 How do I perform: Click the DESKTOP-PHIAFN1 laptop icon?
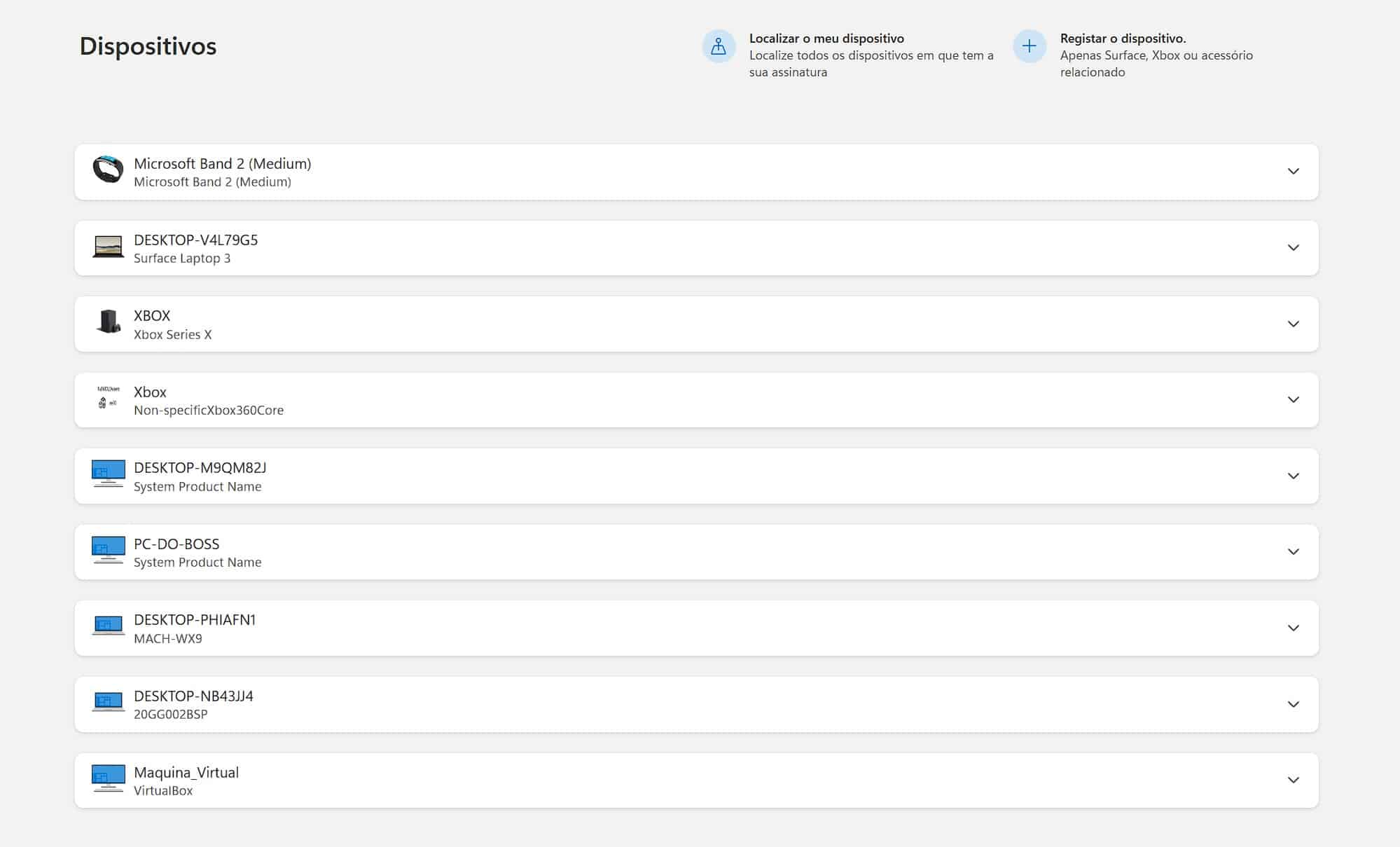(x=108, y=626)
